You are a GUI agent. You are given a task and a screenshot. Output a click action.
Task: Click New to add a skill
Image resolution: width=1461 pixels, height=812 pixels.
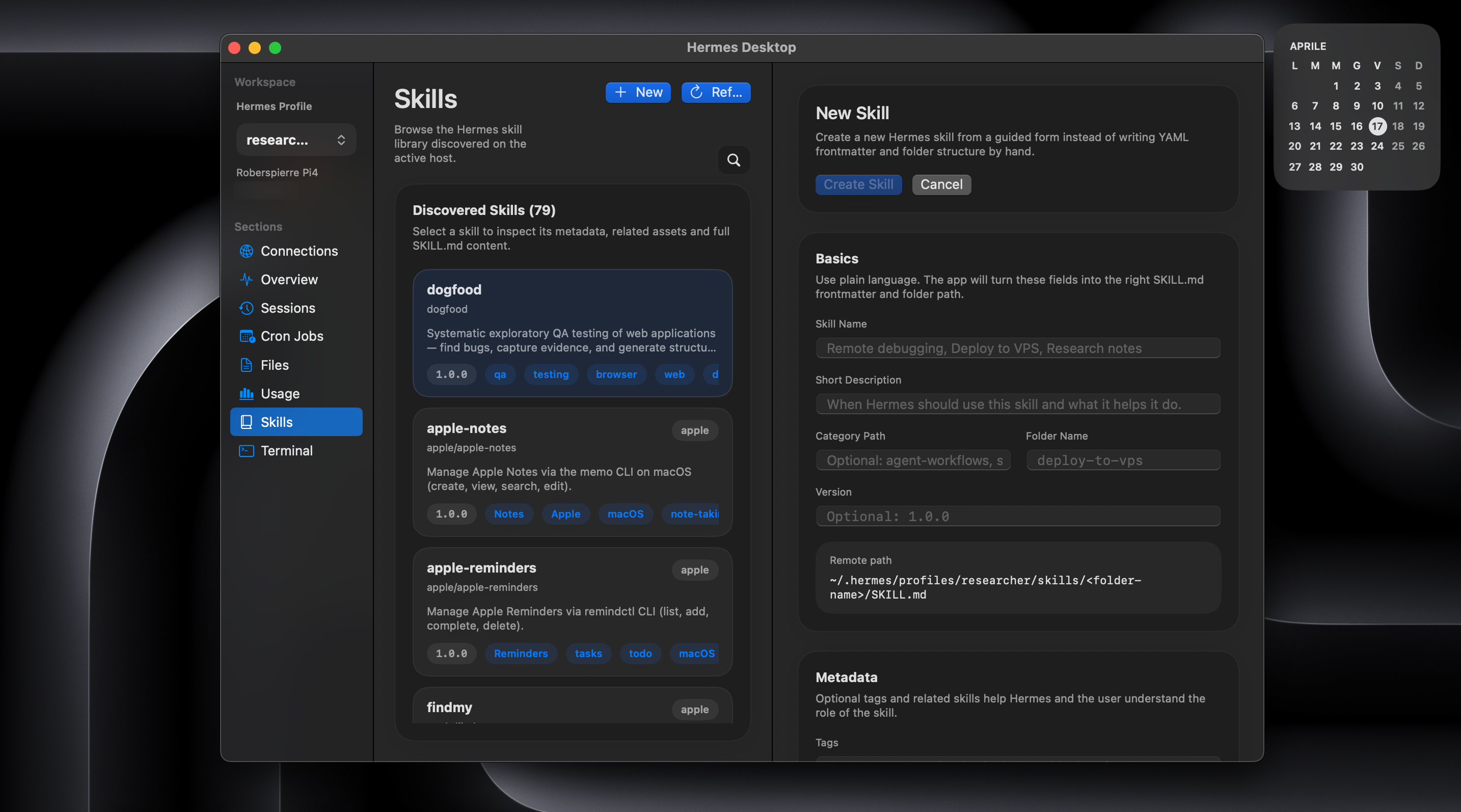(637, 92)
